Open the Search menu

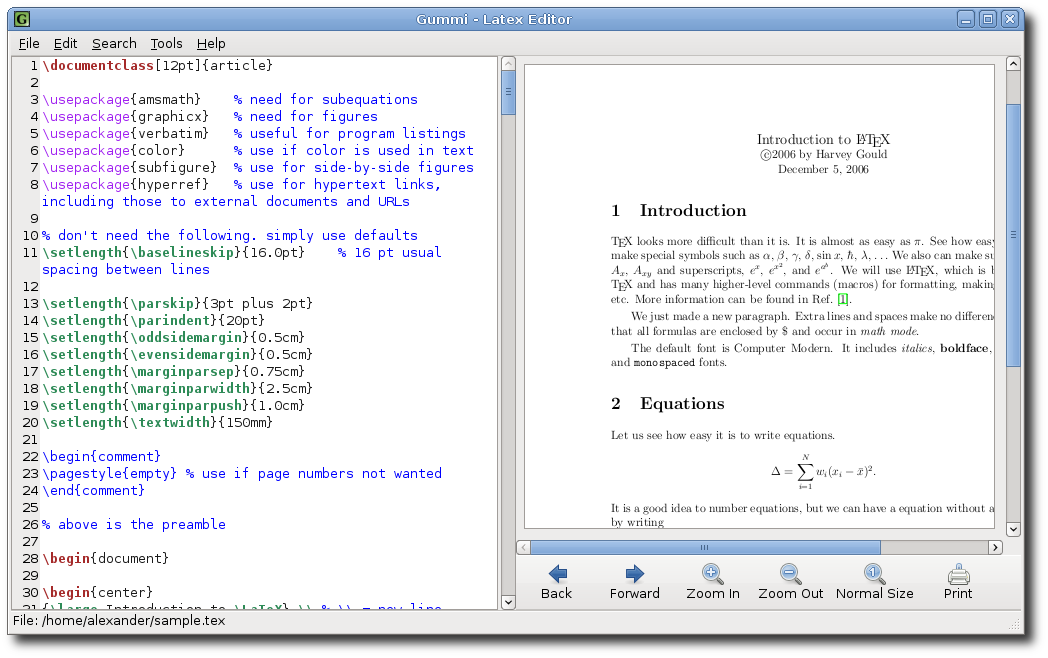pyautogui.click(x=114, y=43)
